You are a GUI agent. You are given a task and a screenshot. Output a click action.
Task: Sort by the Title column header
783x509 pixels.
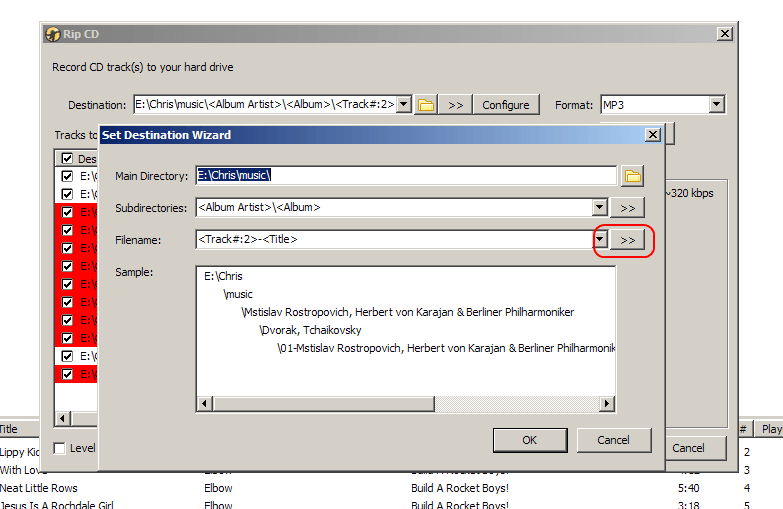pyautogui.click(x=9, y=429)
